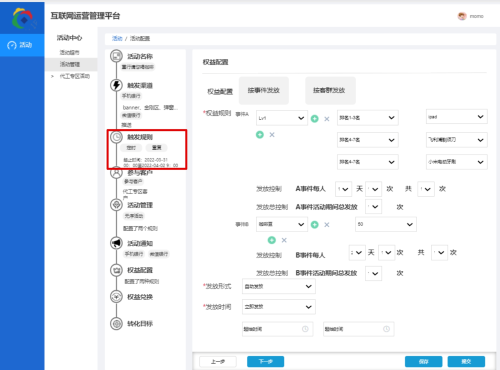Viewport: 500px width, 370px height.
Task: Click the 转化目标 step icon at the bottom
Action: click(116, 323)
